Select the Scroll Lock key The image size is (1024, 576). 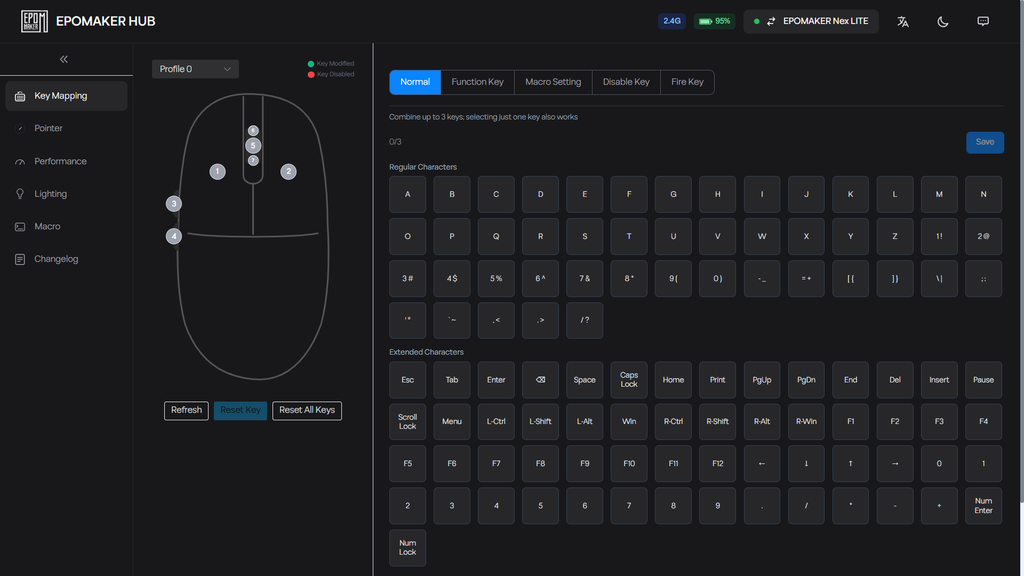click(x=408, y=422)
